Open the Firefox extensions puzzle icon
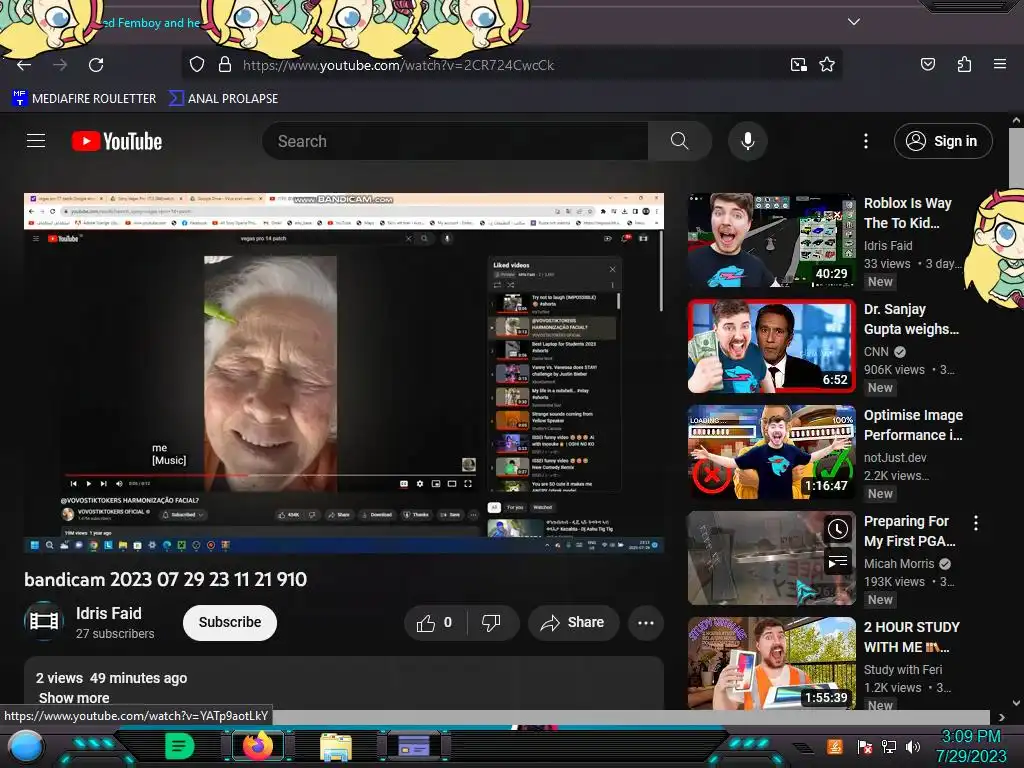 tap(964, 65)
